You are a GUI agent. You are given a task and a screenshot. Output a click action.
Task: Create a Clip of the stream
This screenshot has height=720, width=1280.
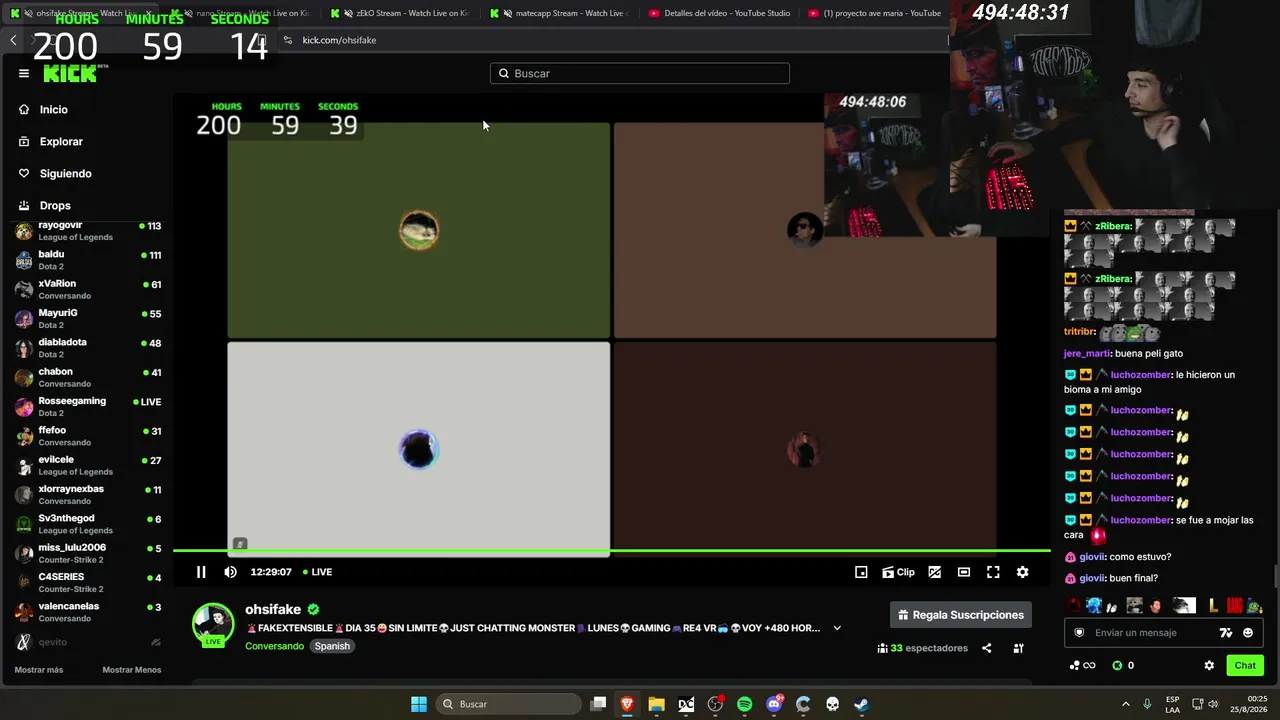click(898, 572)
